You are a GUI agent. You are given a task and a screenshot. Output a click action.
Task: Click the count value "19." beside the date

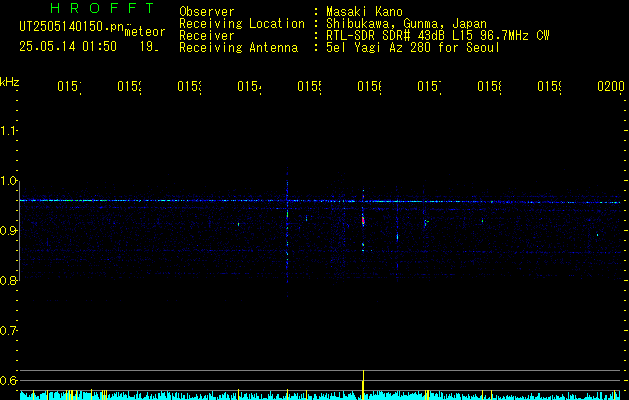(149, 47)
